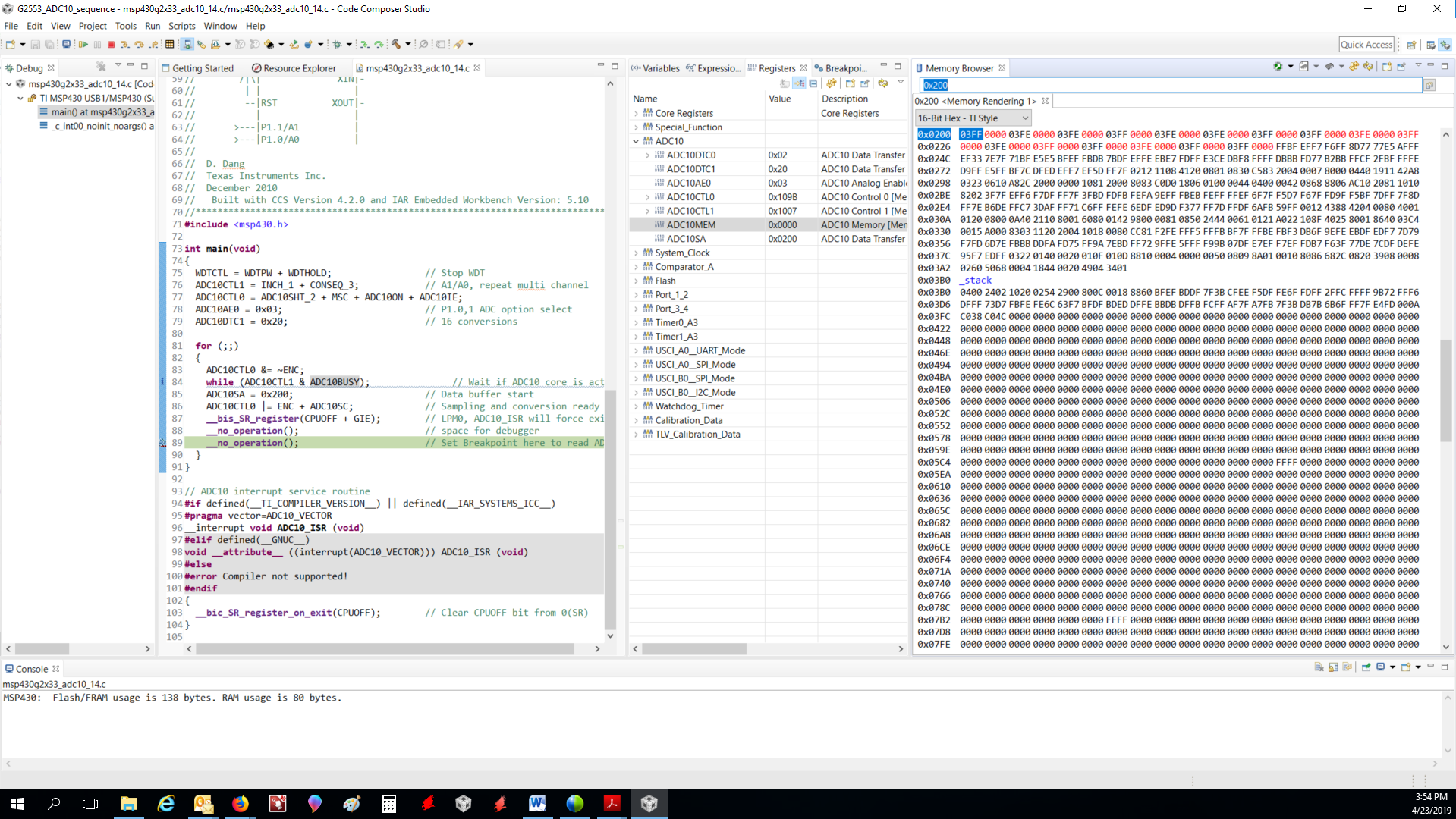The image size is (1456, 819).
Task: Toggle Pin to Debug Context in Memory Browser
Action: tap(1401, 67)
